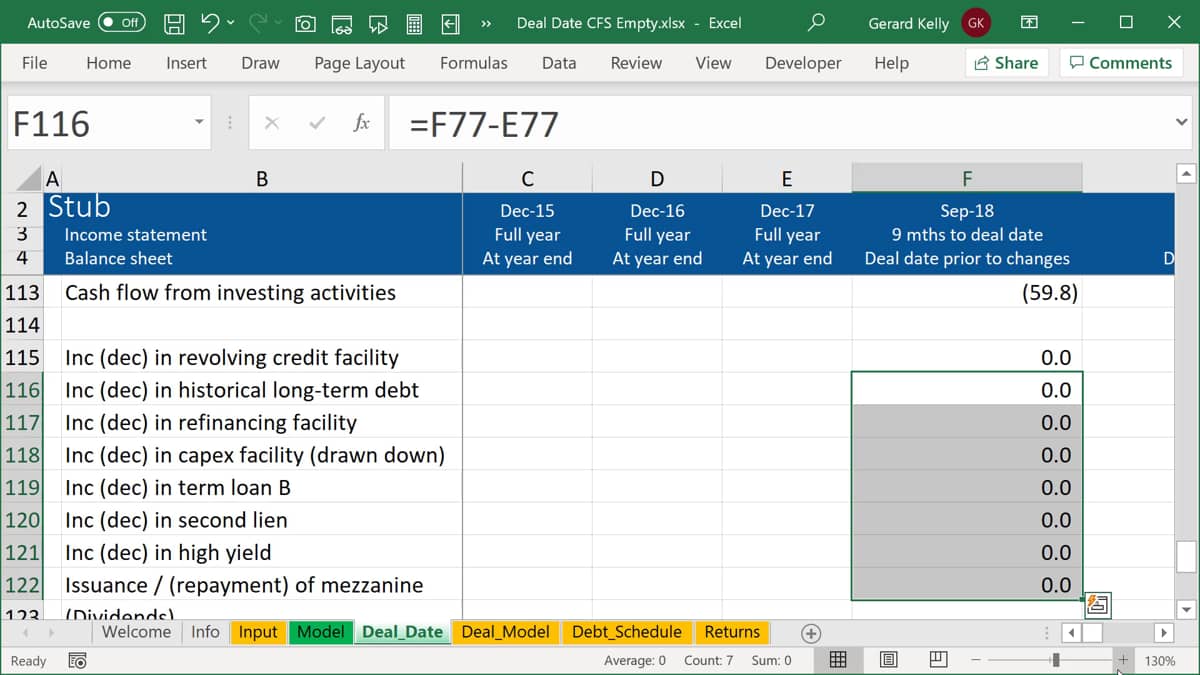Select row 116 header
Image resolution: width=1200 pixels, height=675 pixels.
coord(22,390)
